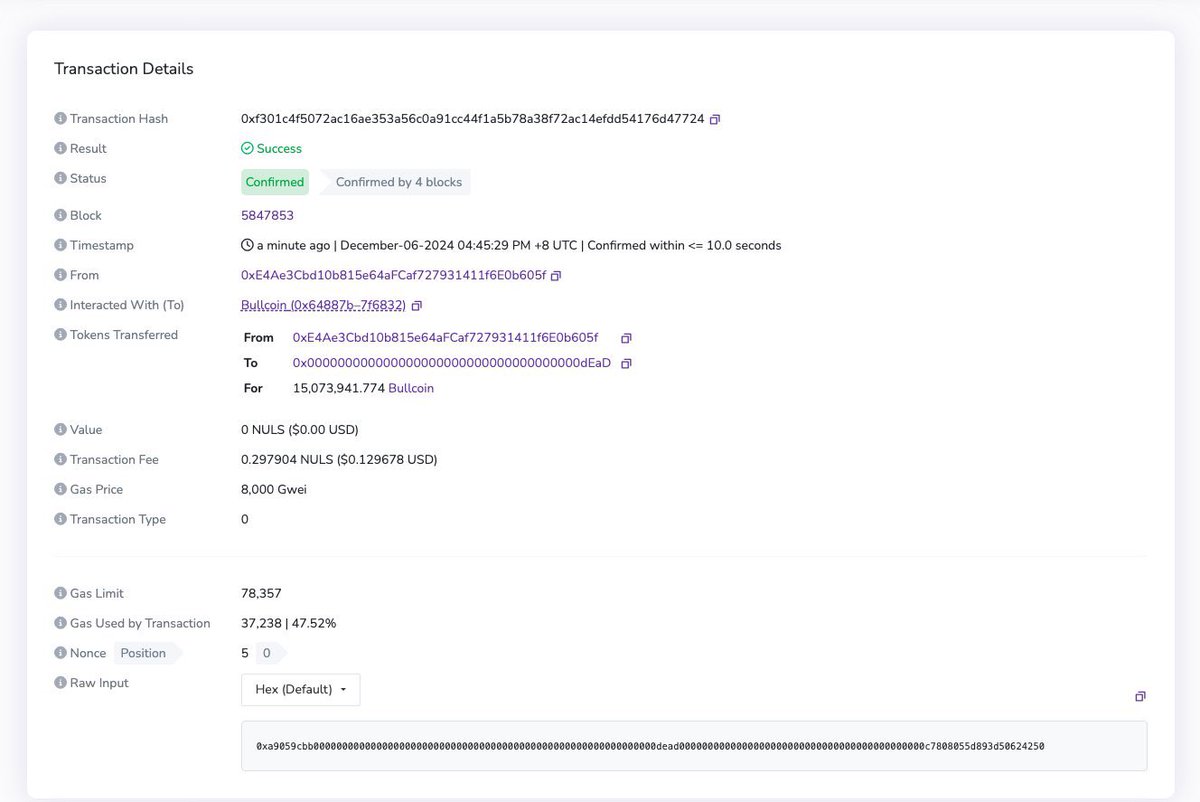Image resolution: width=1200 pixels, height=802 pixels.
Task: Open the 0x000...dEaD recipient address
Action: click(452, 363)
